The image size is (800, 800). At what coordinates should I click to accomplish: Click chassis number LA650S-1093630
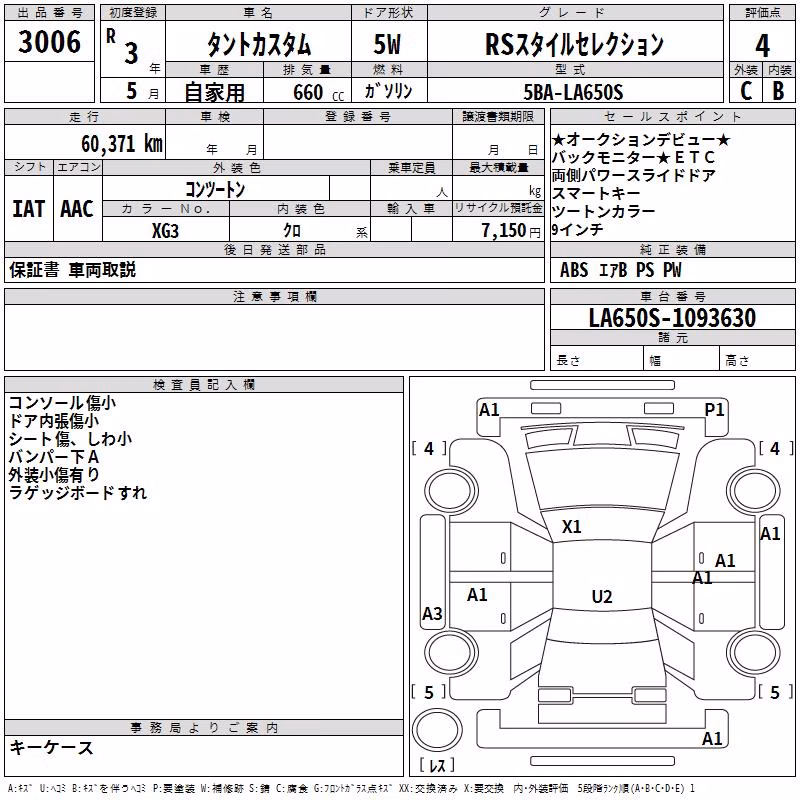click(672, 318)
